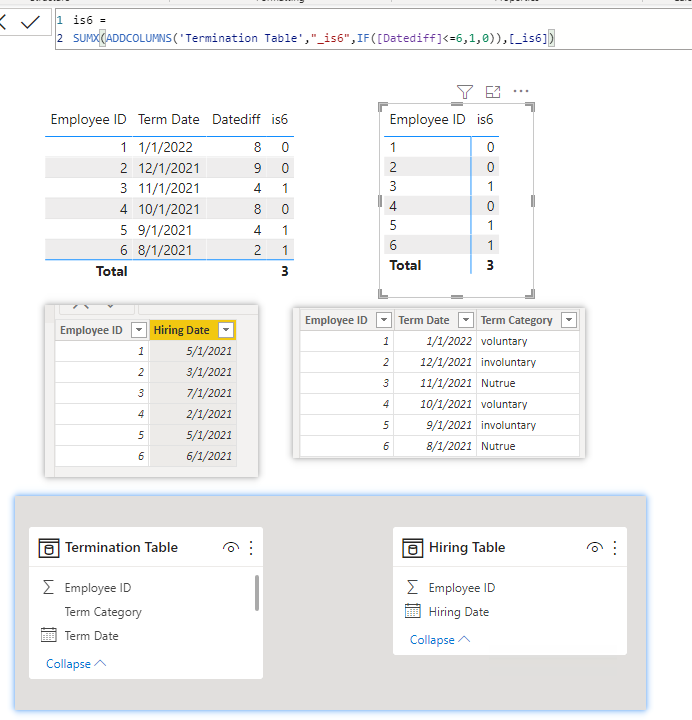Select Hiring Date field in Hiring Table
Image resolution: width=692 pixels, height=720 pixels.
[x=459, y=612]
